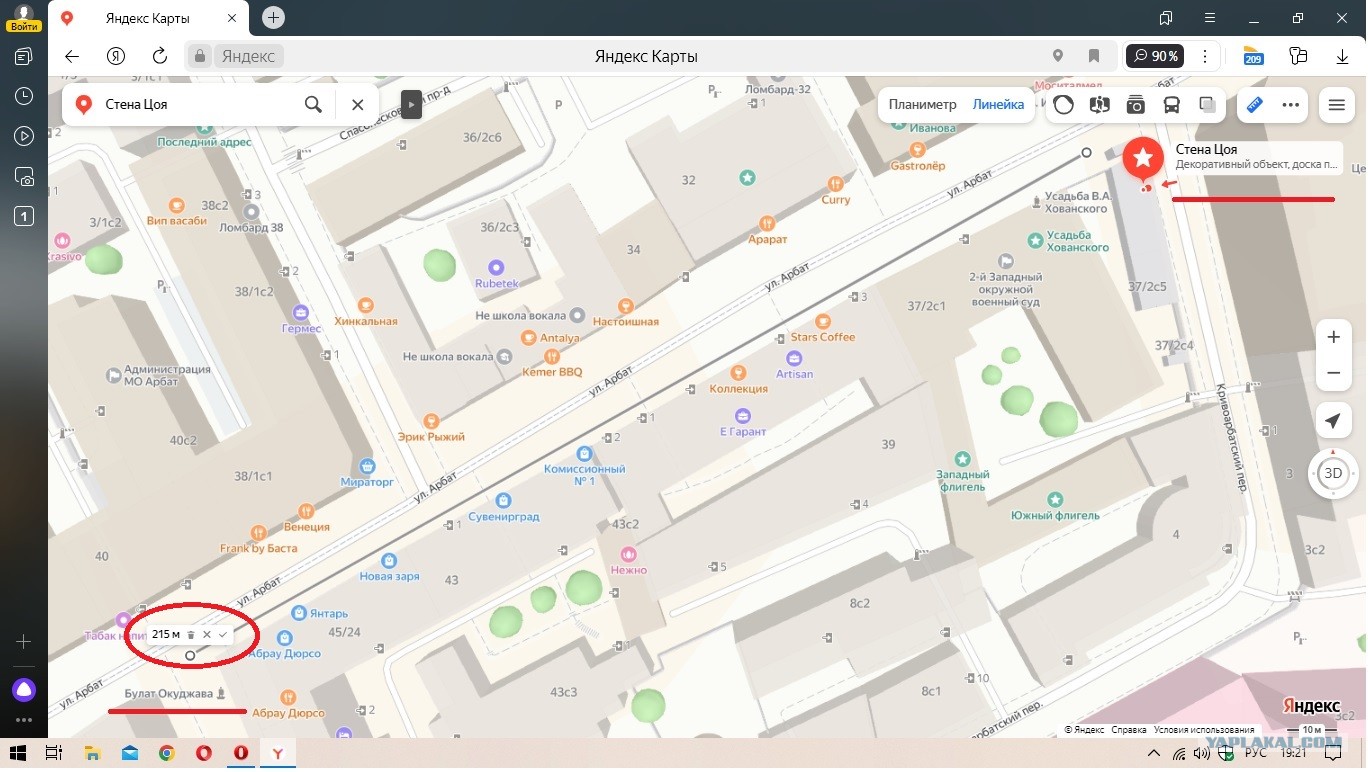Screen dimensions: 1368x772
Task: Select the Stars Coffee place label
Action: (823, 337)
